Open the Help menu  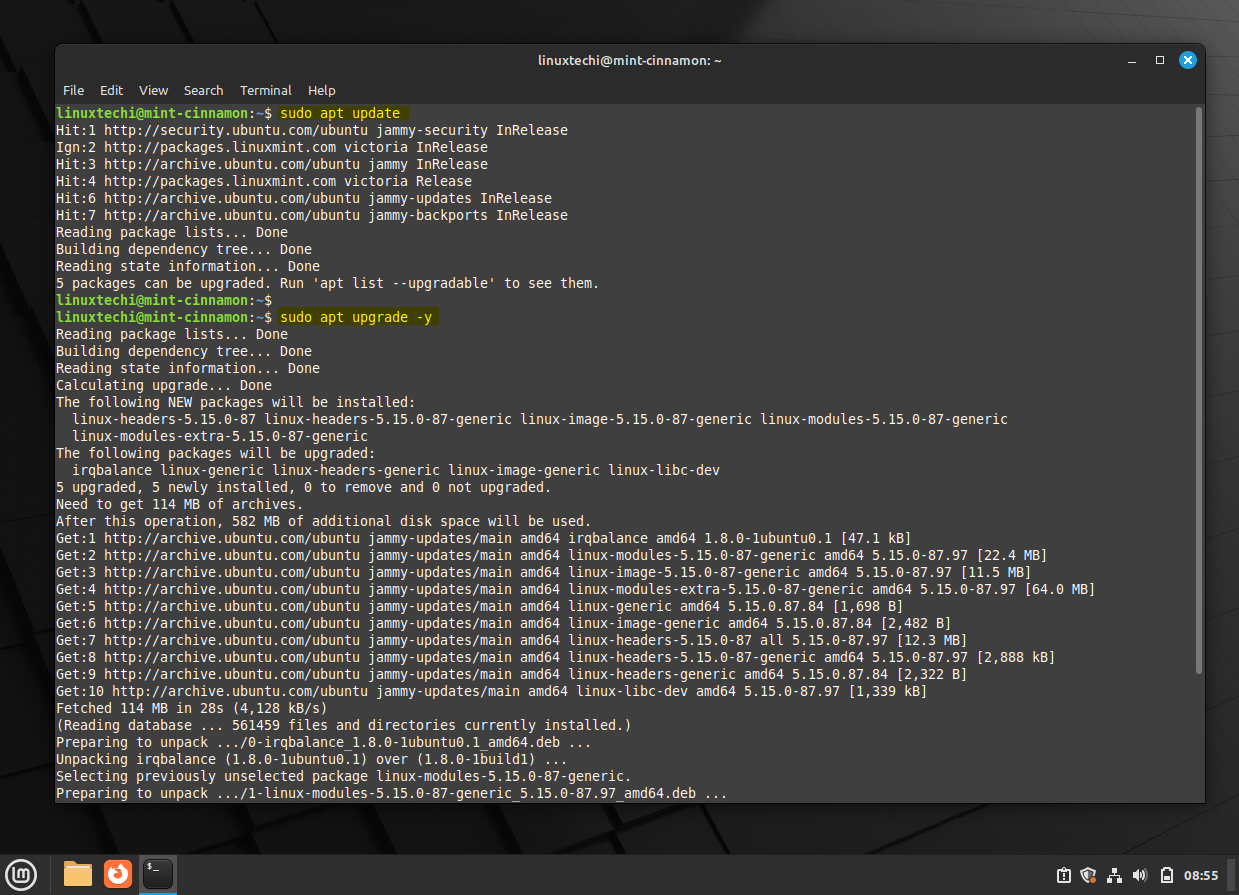pos(322,90)
